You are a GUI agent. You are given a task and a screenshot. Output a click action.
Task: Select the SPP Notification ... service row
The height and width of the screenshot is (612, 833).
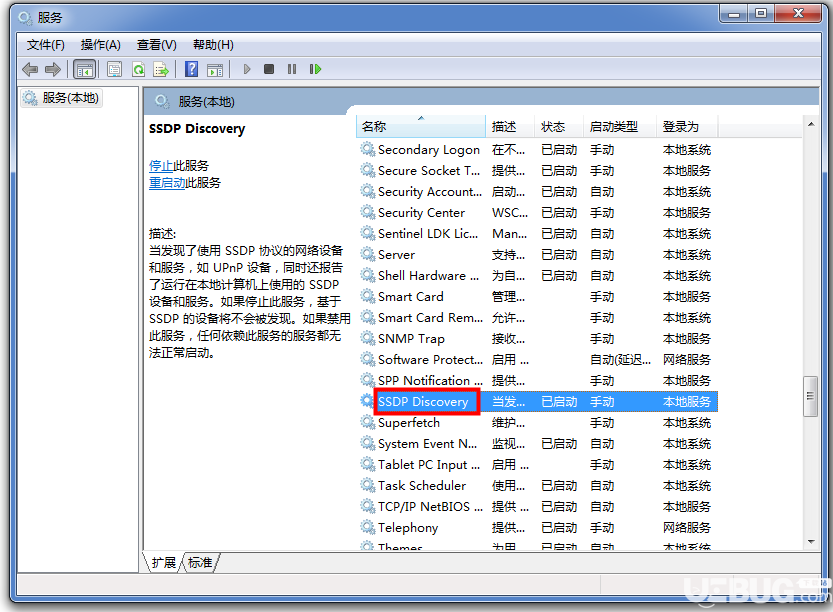[x=537, y=380]
